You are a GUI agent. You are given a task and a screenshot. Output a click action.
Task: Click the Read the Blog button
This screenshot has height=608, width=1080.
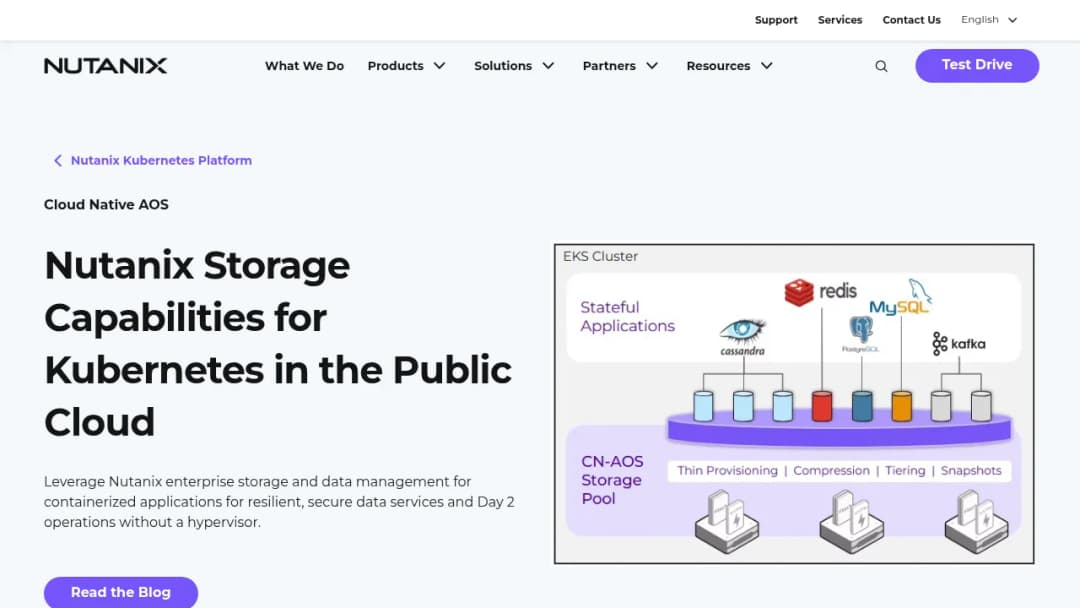pyautogui.click(x=121, y=592)
